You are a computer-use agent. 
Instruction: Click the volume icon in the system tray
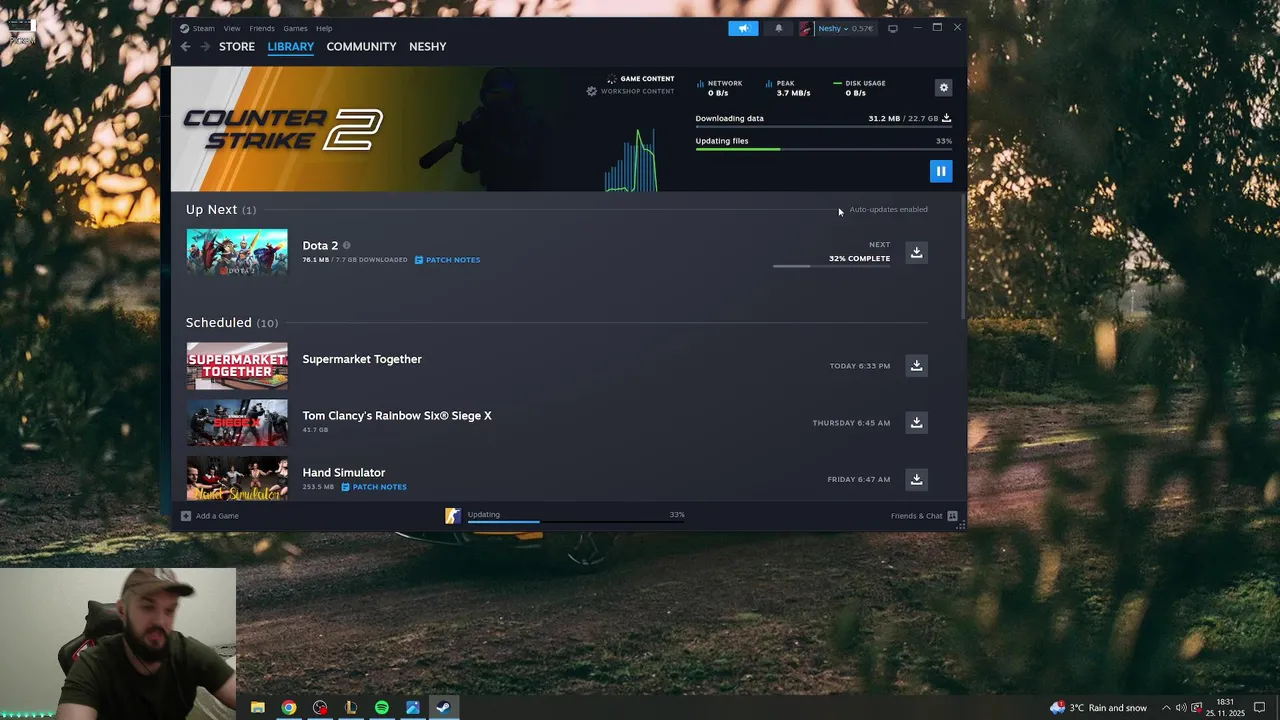pyautogui.click(x=1181, y=708)
